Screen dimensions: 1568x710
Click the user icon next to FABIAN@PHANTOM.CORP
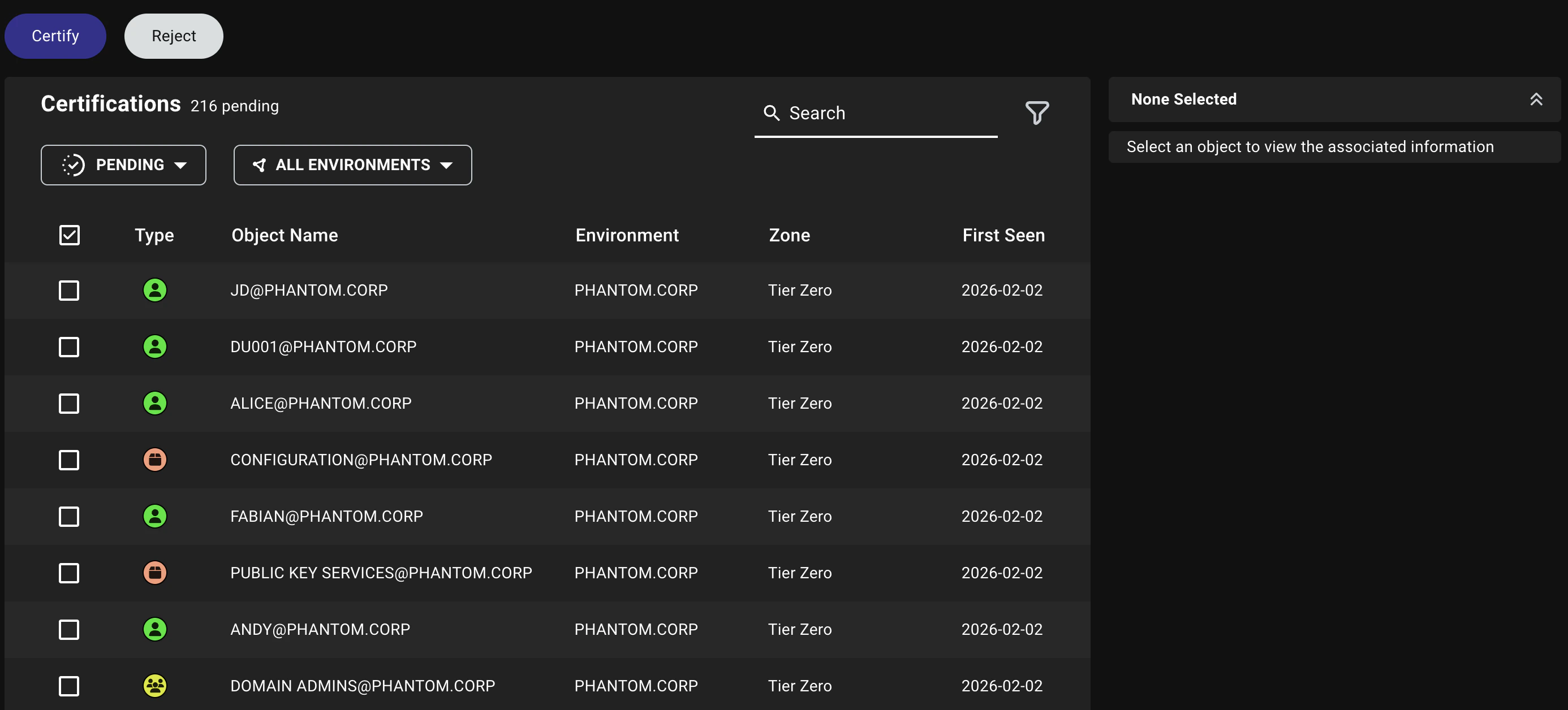[x=155, y=516]
